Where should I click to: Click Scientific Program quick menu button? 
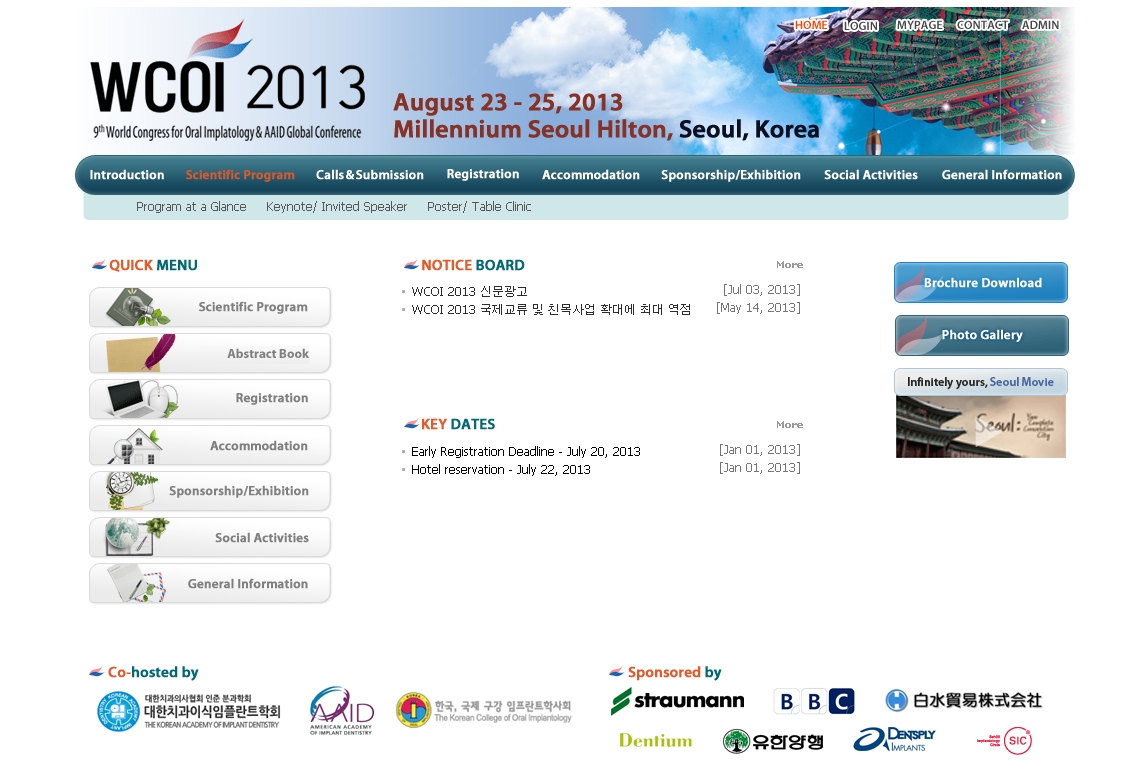coord(210,307)
